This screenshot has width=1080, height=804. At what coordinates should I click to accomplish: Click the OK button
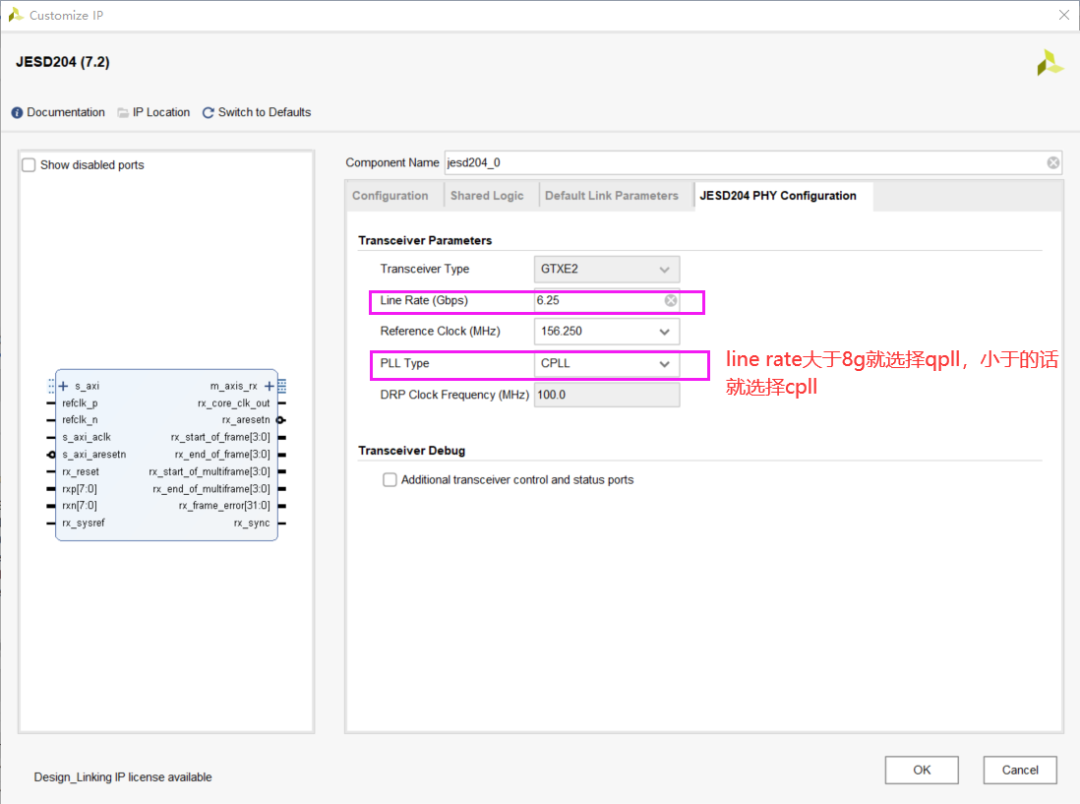click(922, 770)
